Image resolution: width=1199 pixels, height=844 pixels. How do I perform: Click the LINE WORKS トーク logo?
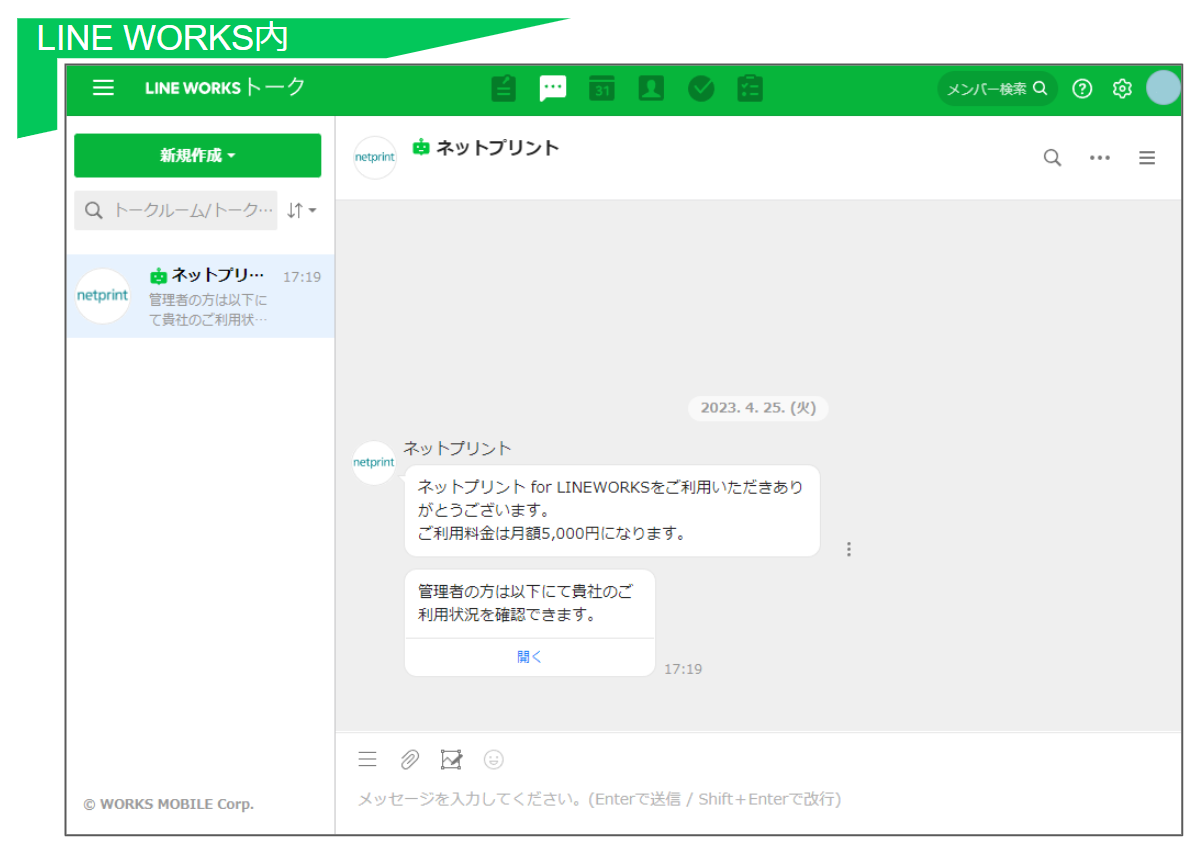coord(225,87)
